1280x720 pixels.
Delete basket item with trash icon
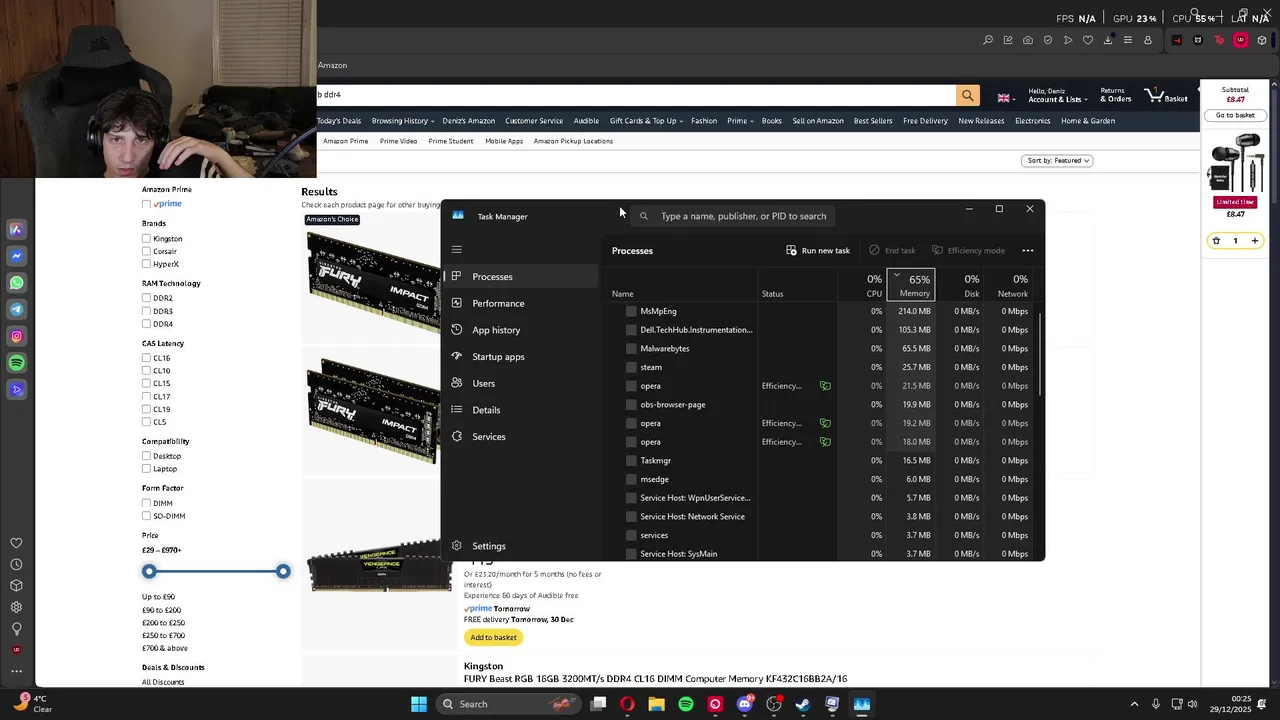coord(1216,241)
